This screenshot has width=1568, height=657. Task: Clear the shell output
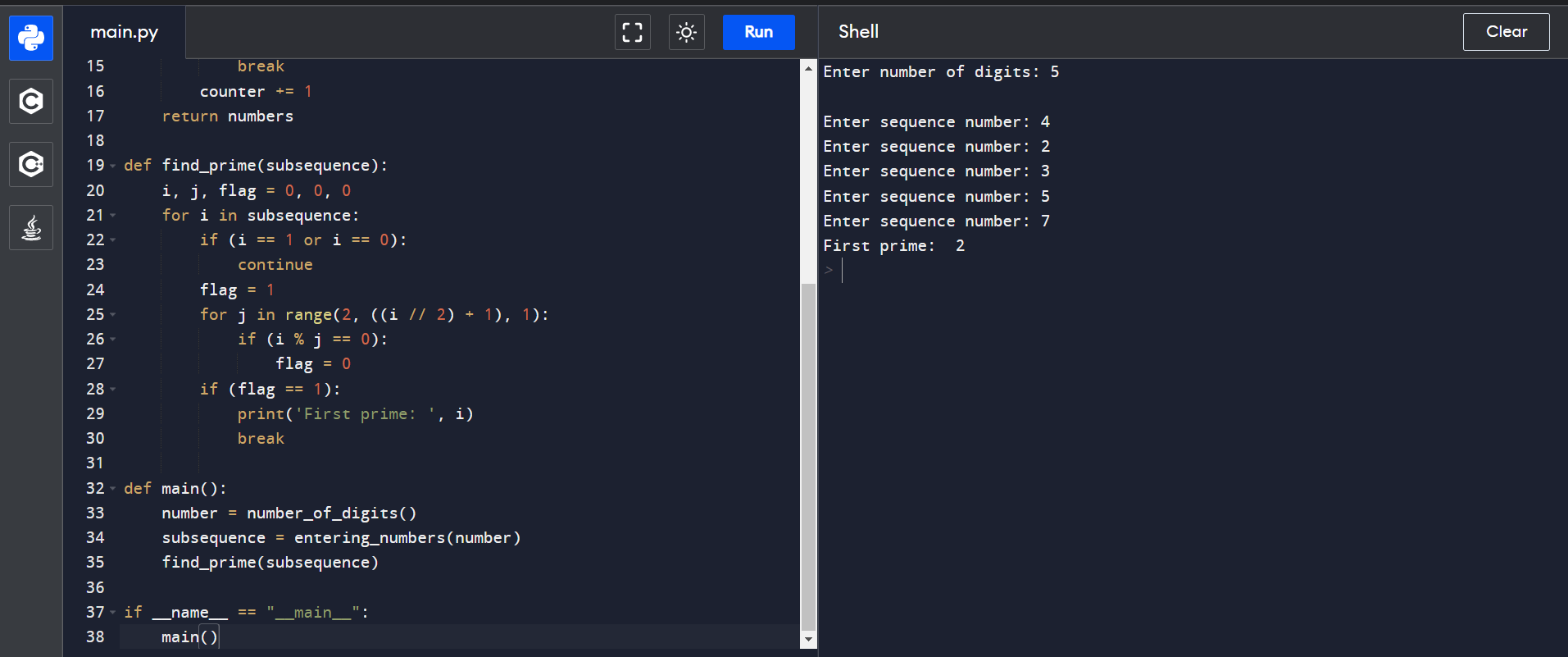coord(1506,32)
